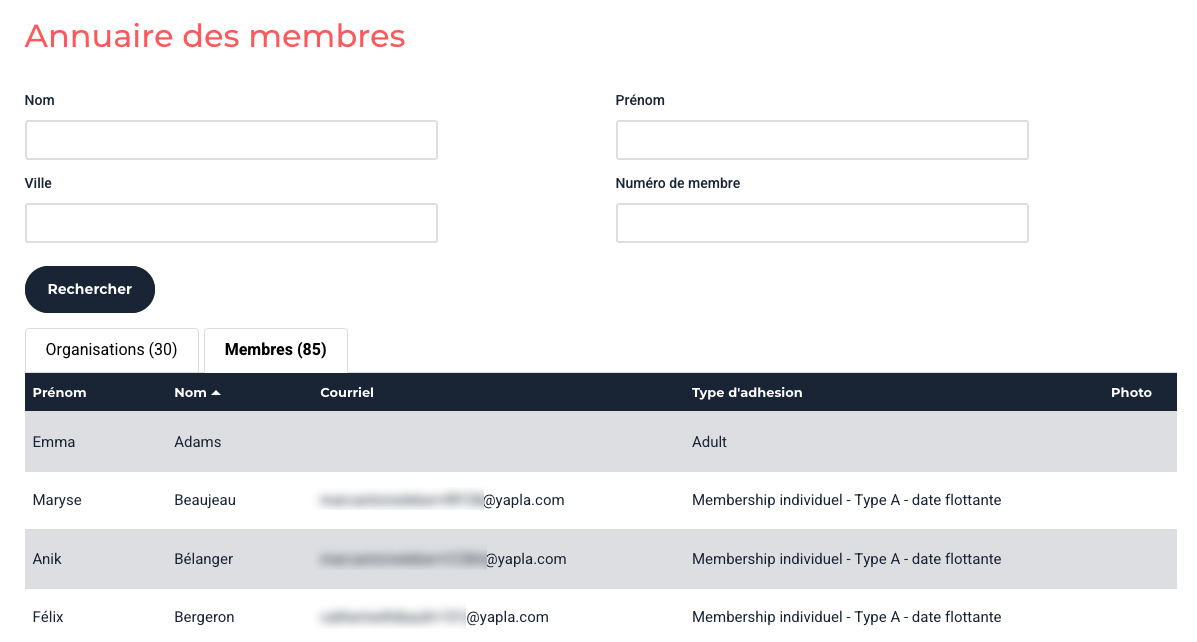1197x642 pixels.
Task: Click the first name Maryse in table
Action: click(57, 500)
